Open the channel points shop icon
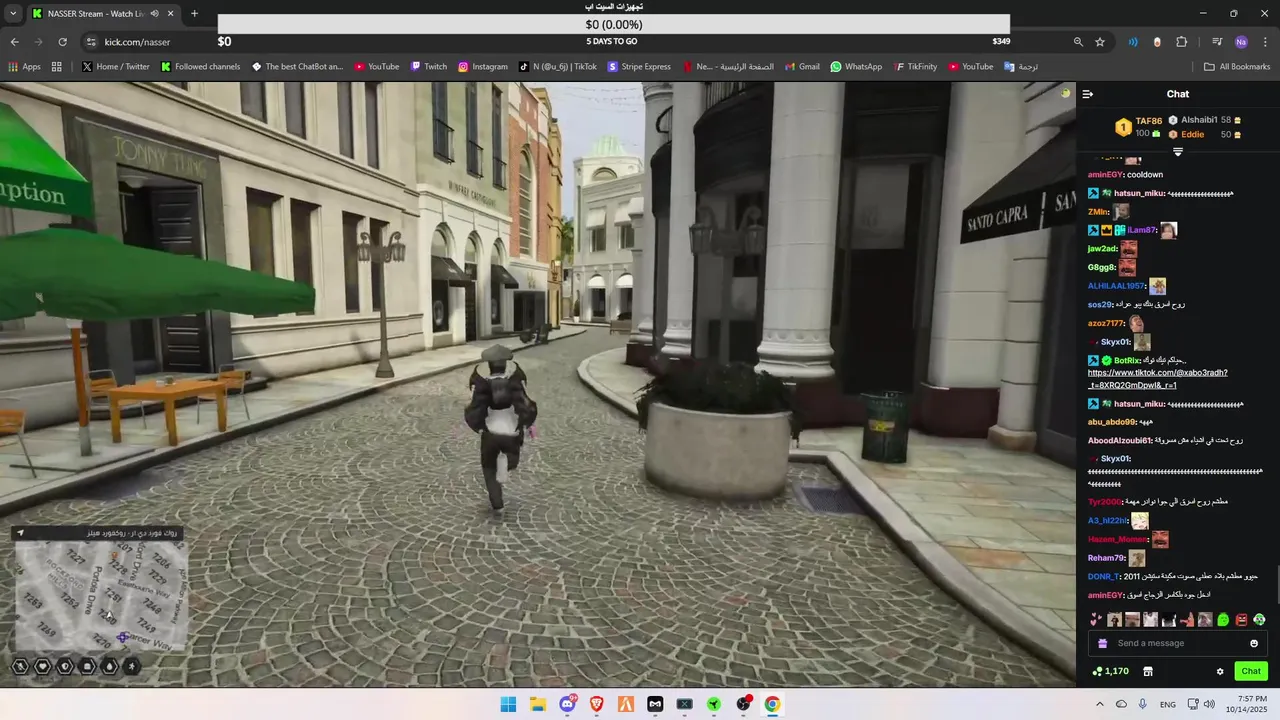The image size is (1280, 720). pos(1148,671)
